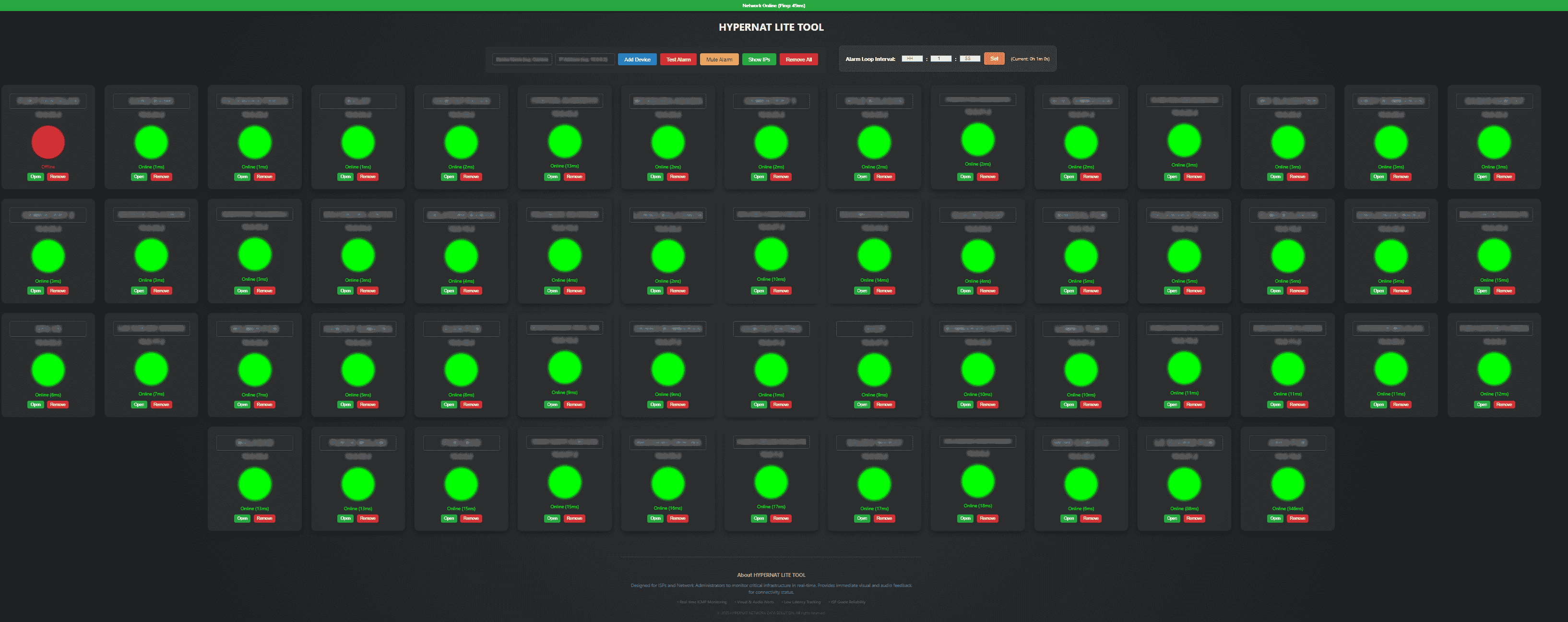The image size is (1568, 622).
Task: Click the IP Address input field
Action: point(584,59)
